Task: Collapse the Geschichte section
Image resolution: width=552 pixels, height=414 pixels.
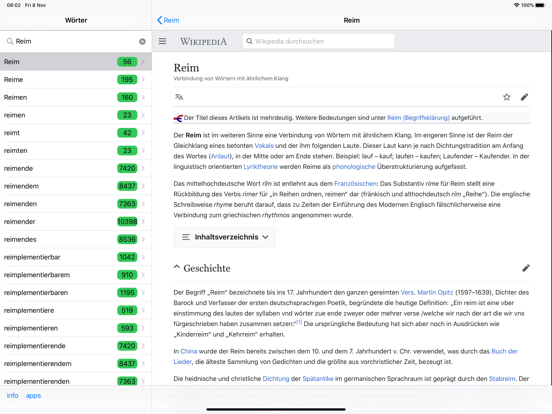Action: pyautogui.click(x=177, y=267)
